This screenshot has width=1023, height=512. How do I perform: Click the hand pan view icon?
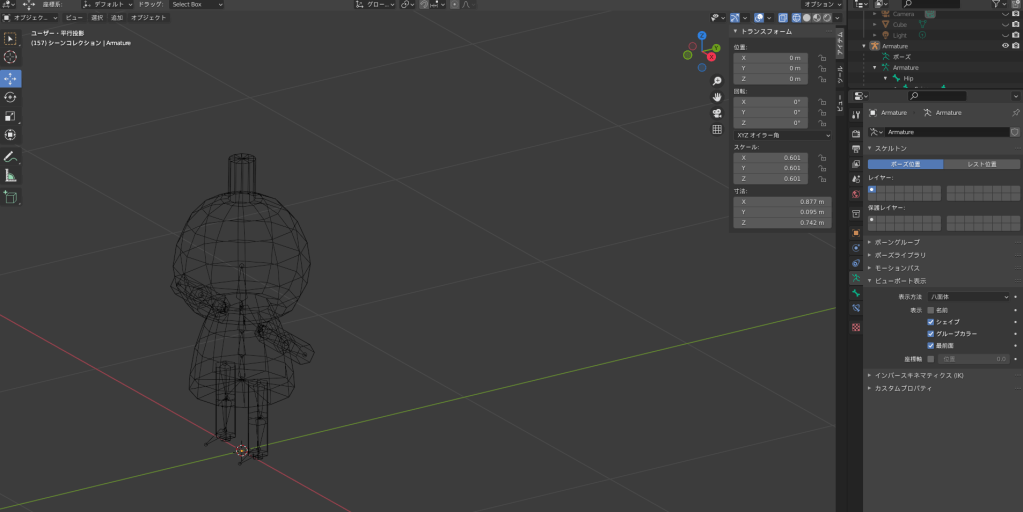[717, 97]
